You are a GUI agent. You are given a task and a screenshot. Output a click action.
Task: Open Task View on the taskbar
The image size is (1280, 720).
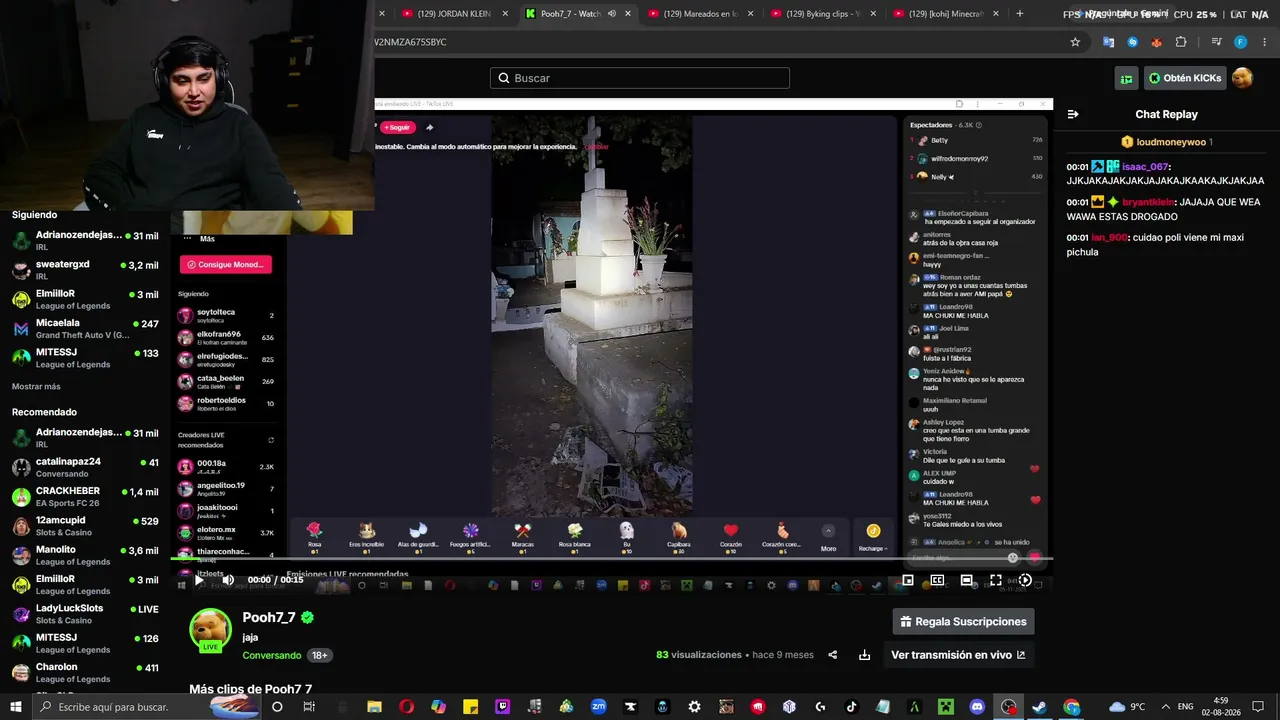309,707
